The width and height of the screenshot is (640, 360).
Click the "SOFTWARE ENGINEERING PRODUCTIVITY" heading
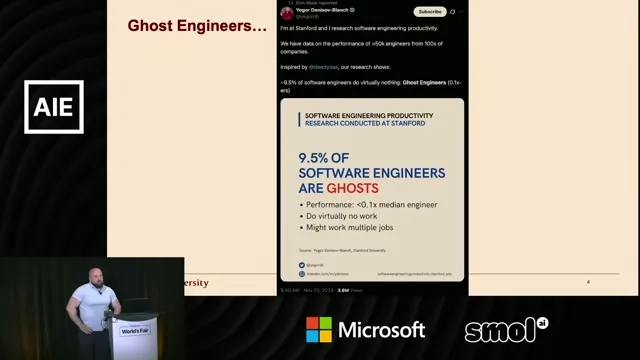[x=369, y=116]
